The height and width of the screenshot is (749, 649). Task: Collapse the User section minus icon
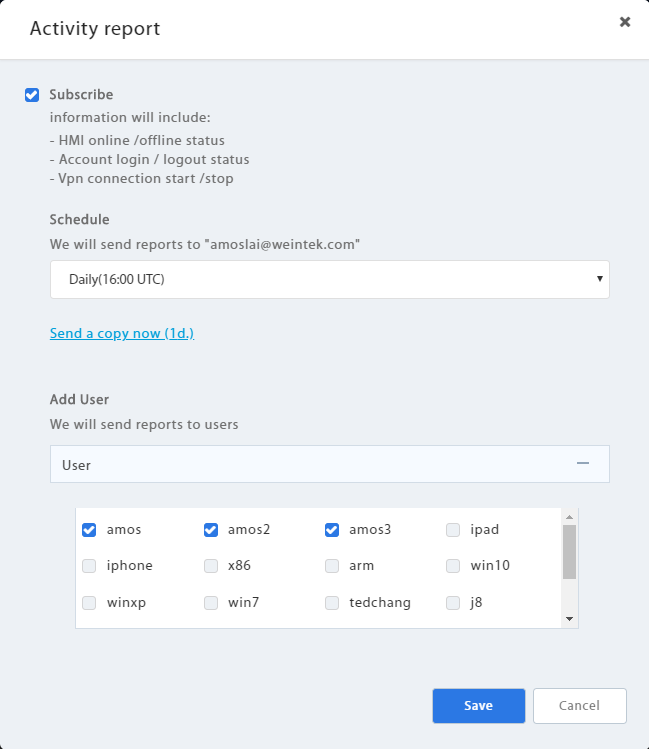583,463
